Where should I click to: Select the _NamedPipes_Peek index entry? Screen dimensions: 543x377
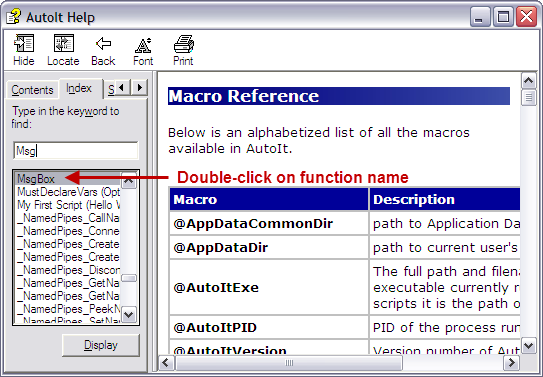[x=68, y=308]
